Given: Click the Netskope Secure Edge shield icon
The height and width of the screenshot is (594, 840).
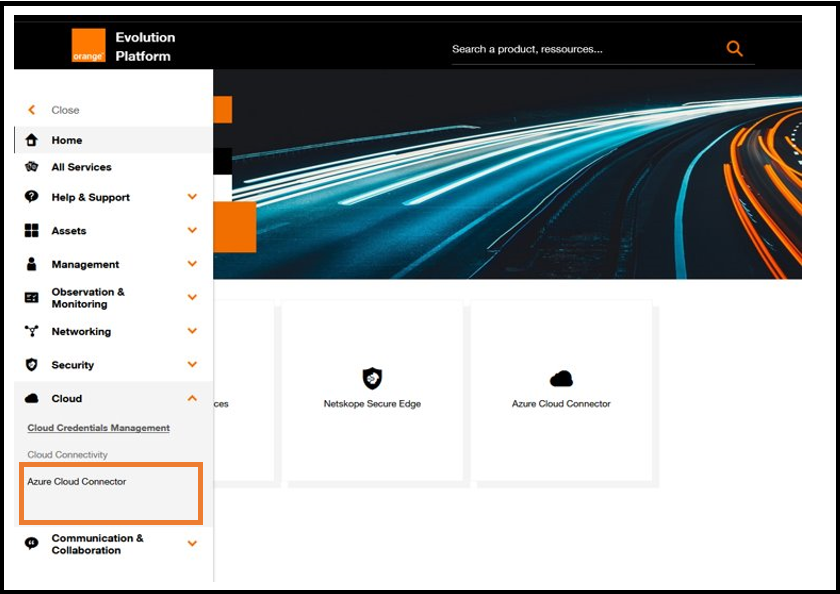Looking at the screenshot, I should (372, 379).
